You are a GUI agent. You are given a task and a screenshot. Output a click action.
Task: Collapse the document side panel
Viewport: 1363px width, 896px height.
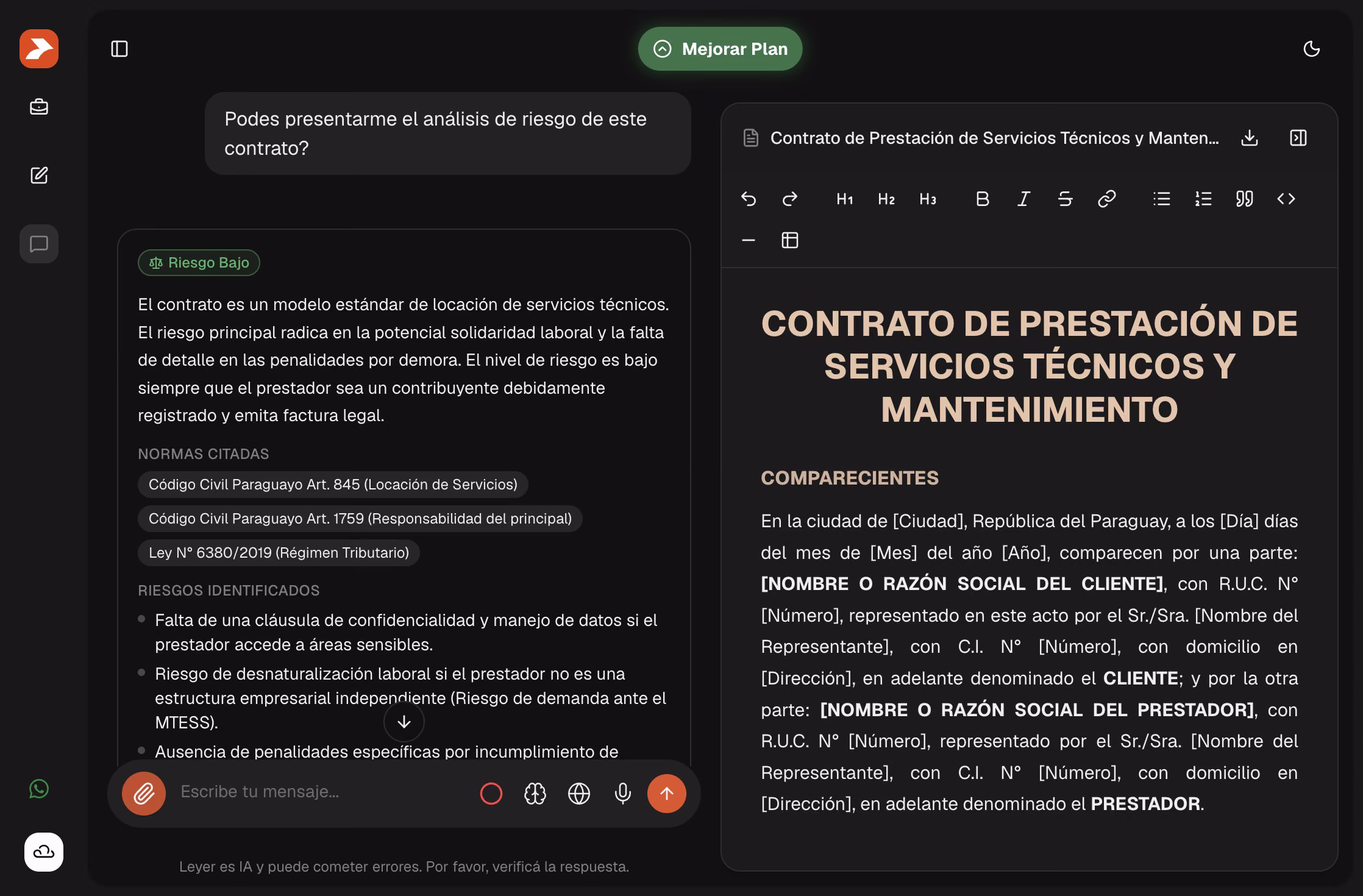point(1298,138)
